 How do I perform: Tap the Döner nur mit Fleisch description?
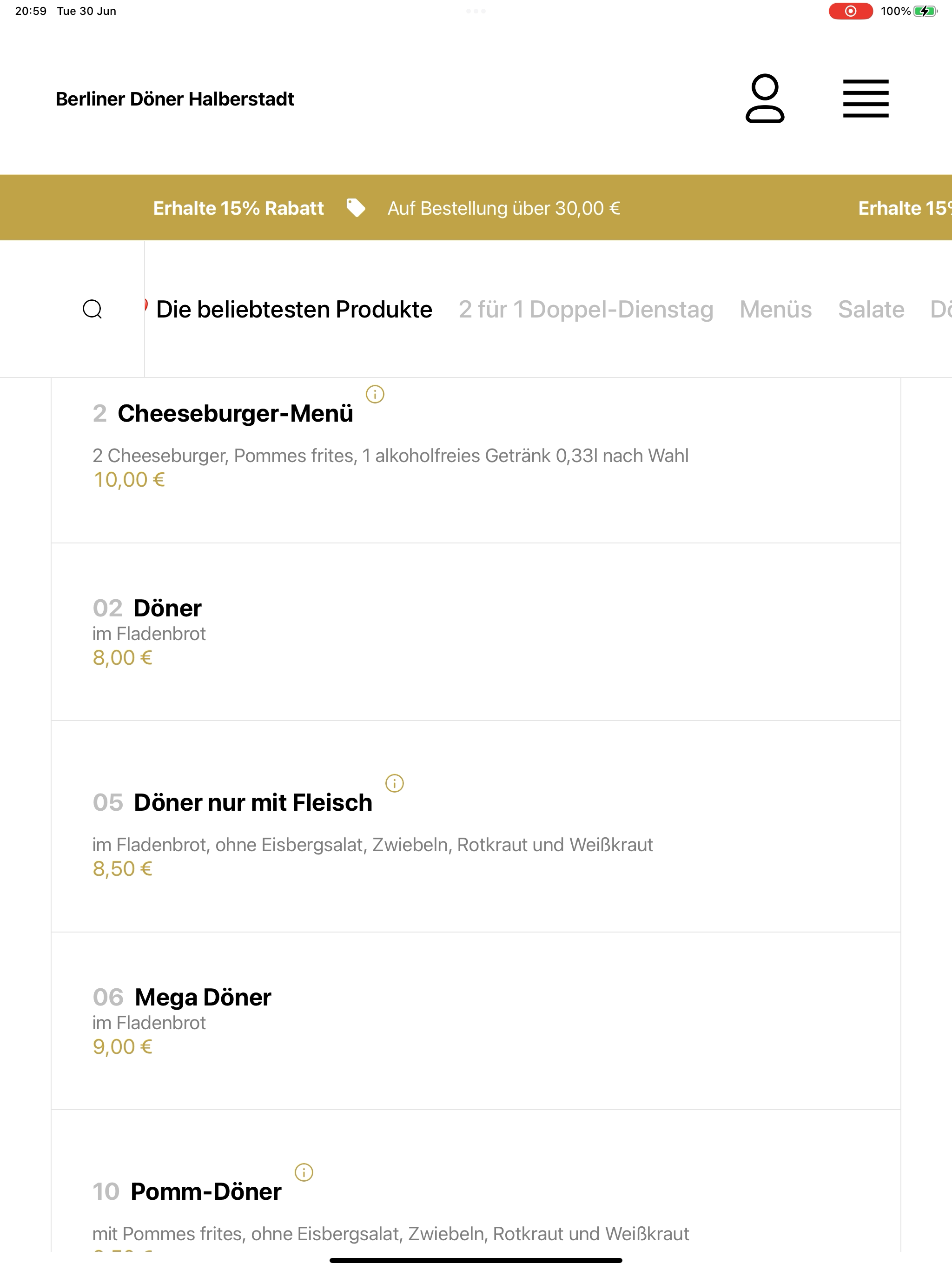pyautogui.click(x=373, y=845)
